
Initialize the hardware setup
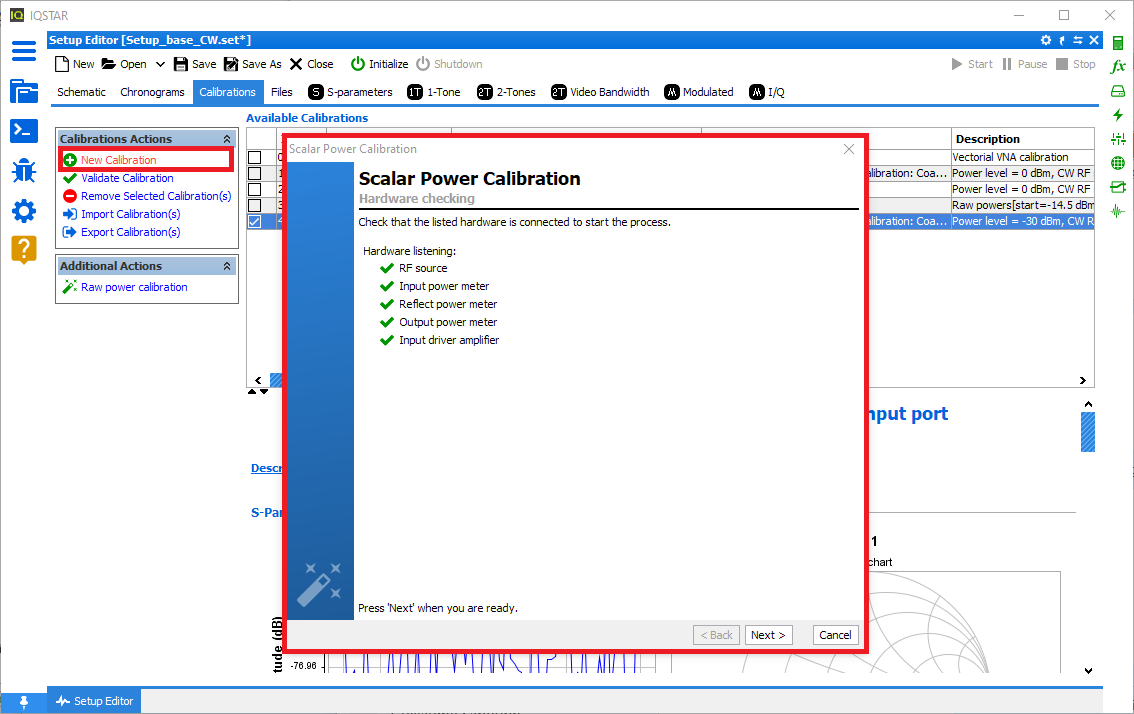click(380, 64)
